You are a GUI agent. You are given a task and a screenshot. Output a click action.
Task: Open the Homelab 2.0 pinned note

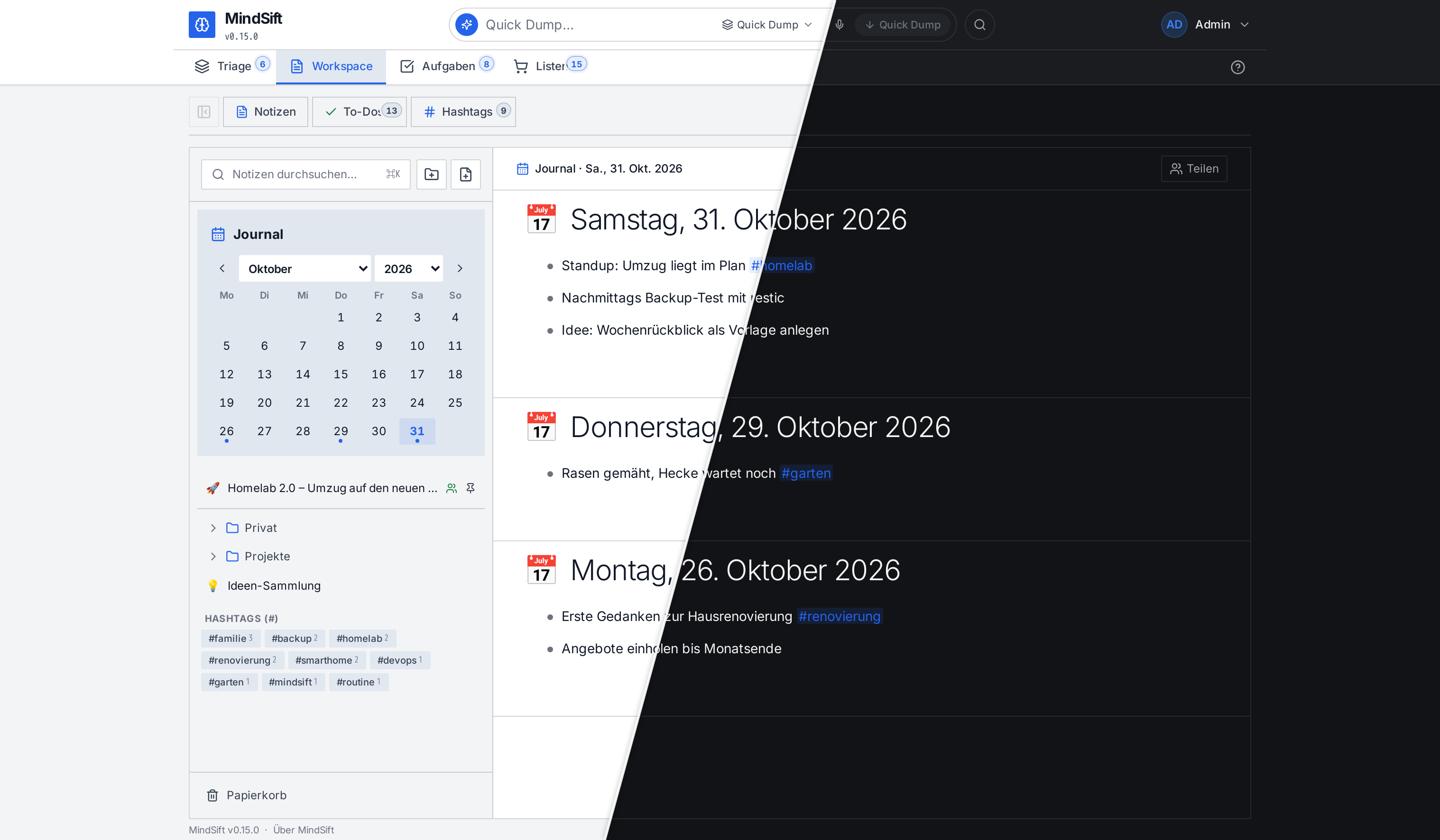[341, 488]
